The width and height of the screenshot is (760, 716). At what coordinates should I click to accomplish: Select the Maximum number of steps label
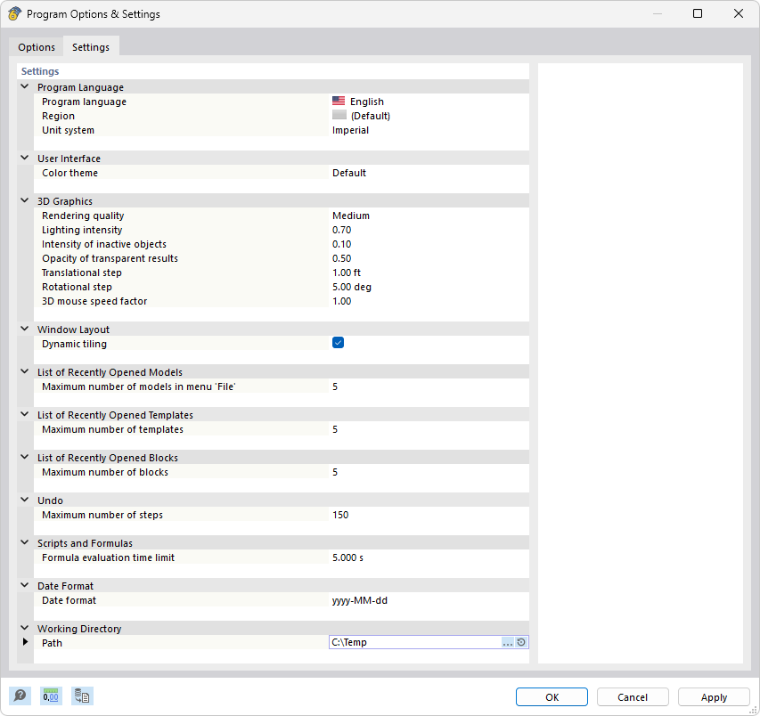[x=102, y=514]
